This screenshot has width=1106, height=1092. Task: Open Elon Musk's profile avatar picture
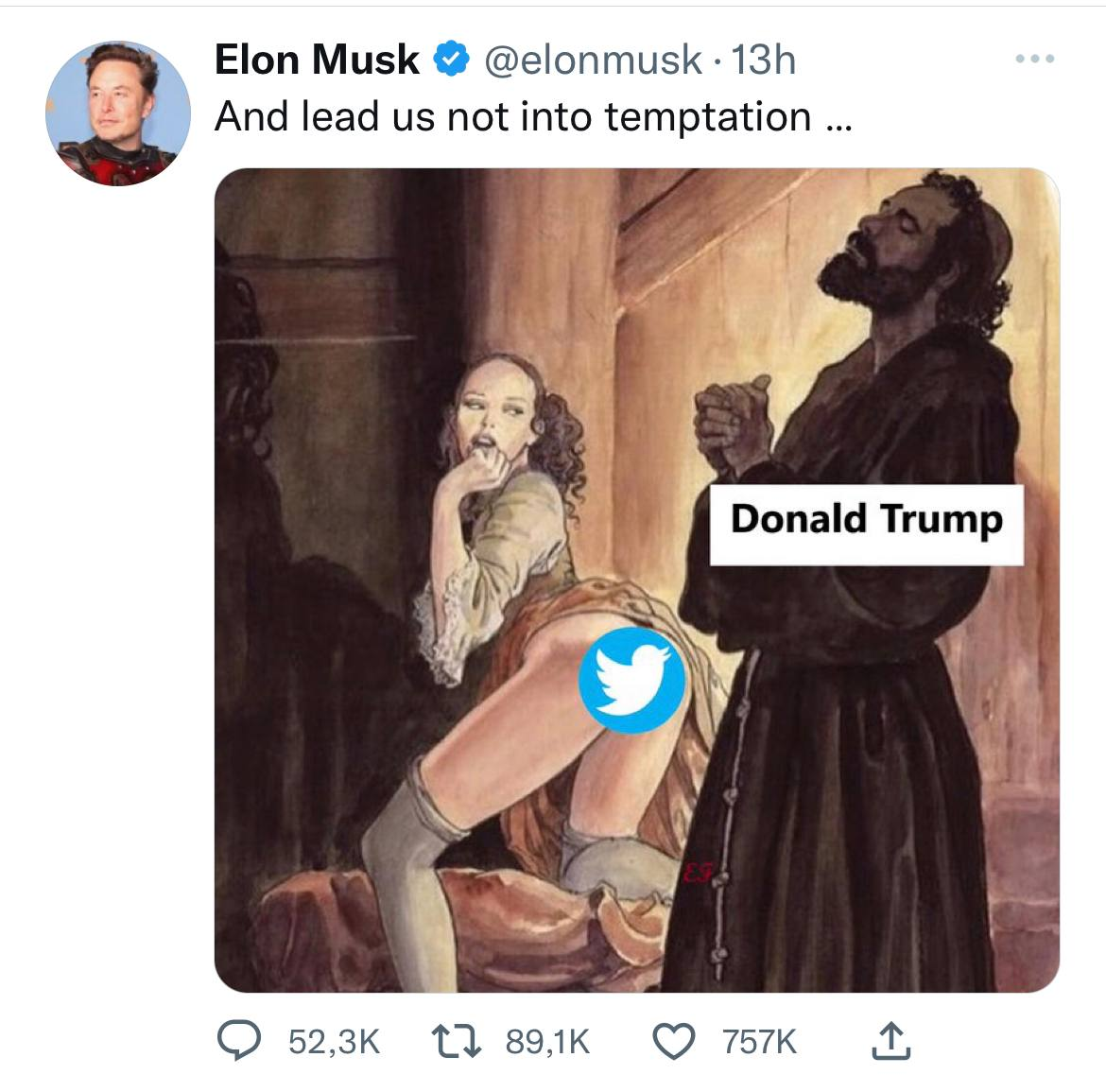click(118, 113)
